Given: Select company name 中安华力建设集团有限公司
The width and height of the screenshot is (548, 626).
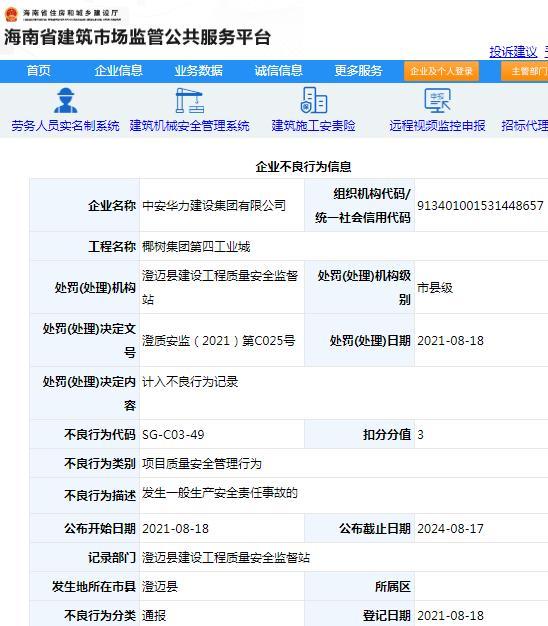Looking at the screenshot, I should click(214, 206).
